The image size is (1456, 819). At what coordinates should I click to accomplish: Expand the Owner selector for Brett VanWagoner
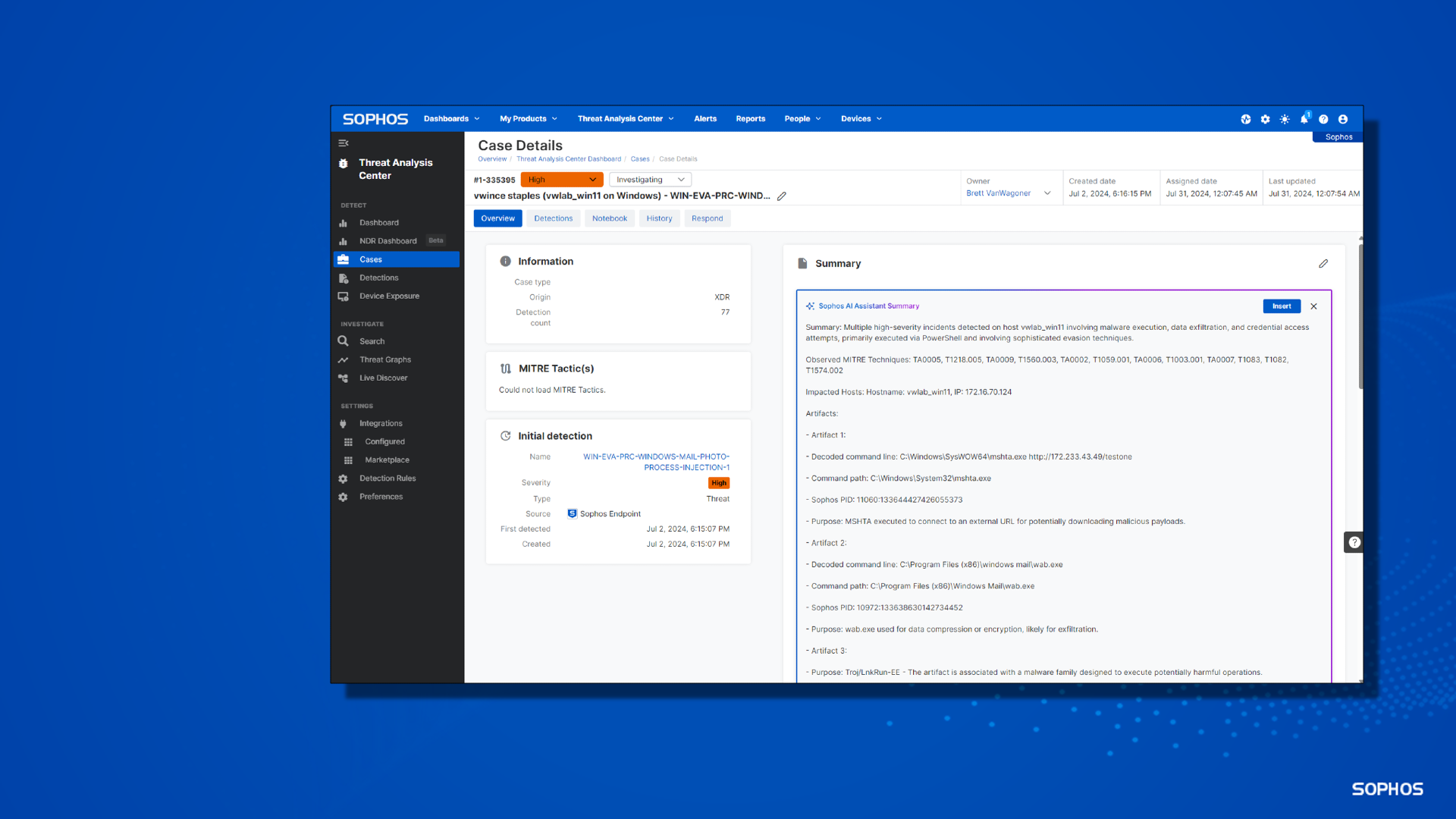point(1047,193)
